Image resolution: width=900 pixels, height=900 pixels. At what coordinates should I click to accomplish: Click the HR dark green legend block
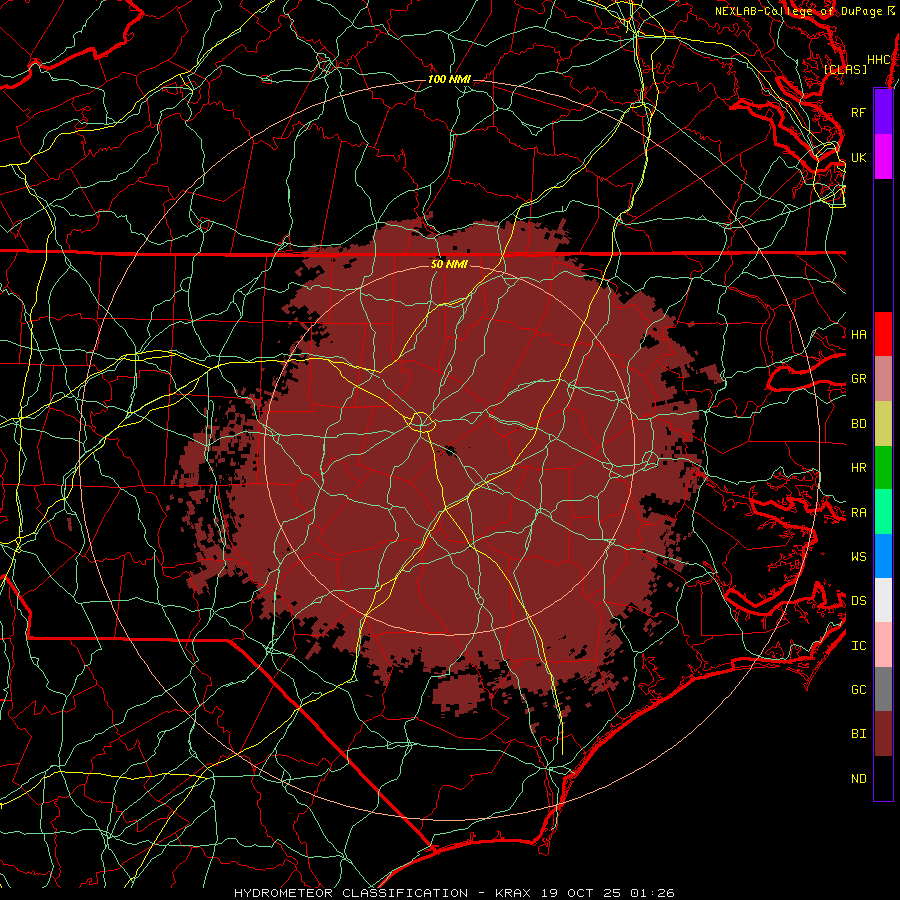pyautogui.click(x=883, y=467)
